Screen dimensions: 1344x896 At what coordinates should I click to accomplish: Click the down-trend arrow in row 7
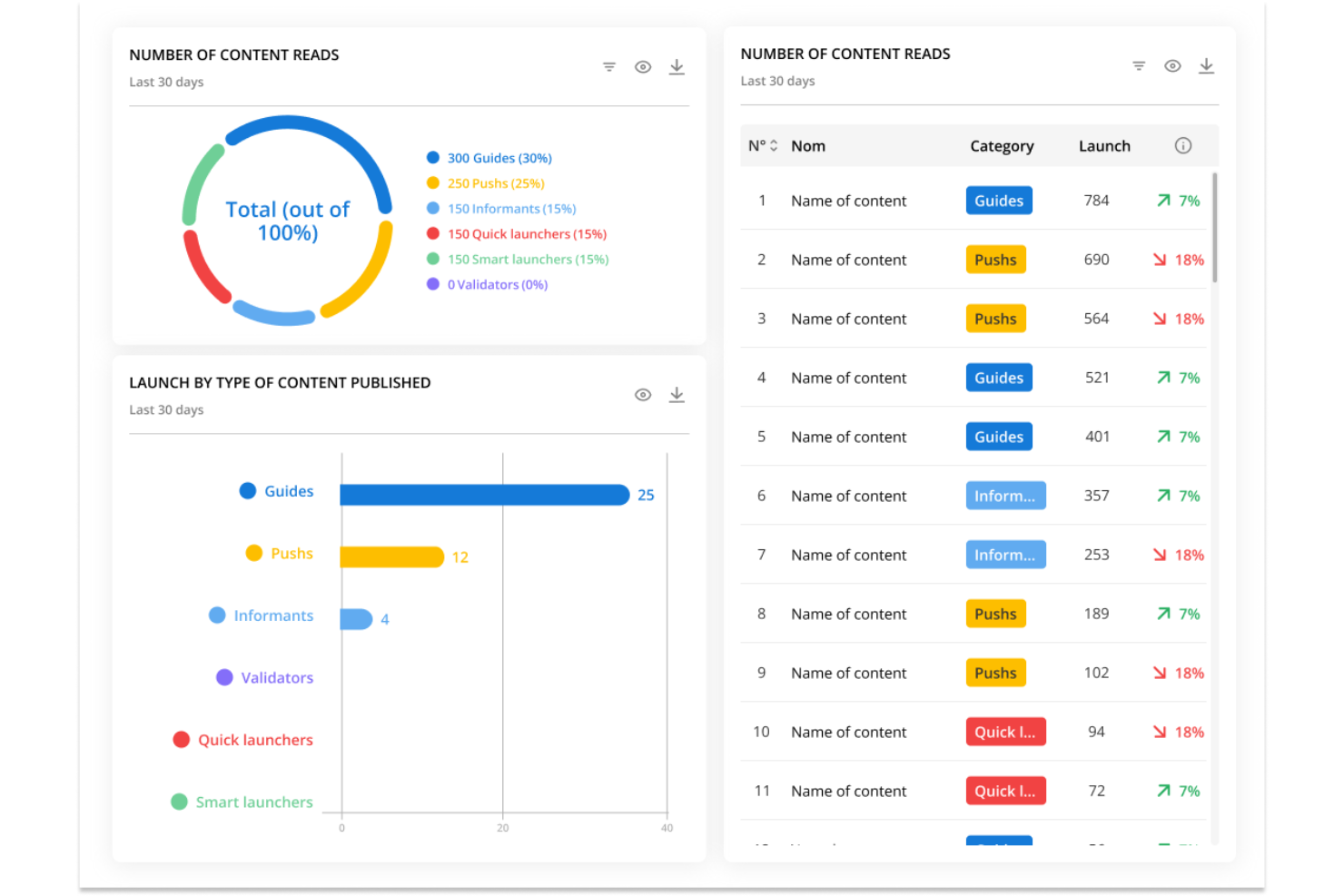point(1160,555)
